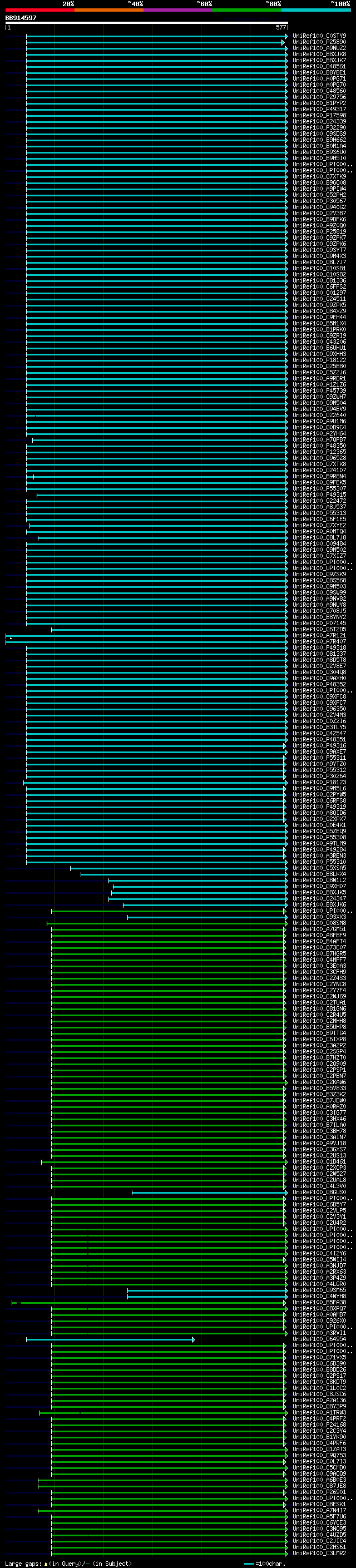Select hit label UniRef100_P24168
356x1568 pixels.
point(319,1425)
